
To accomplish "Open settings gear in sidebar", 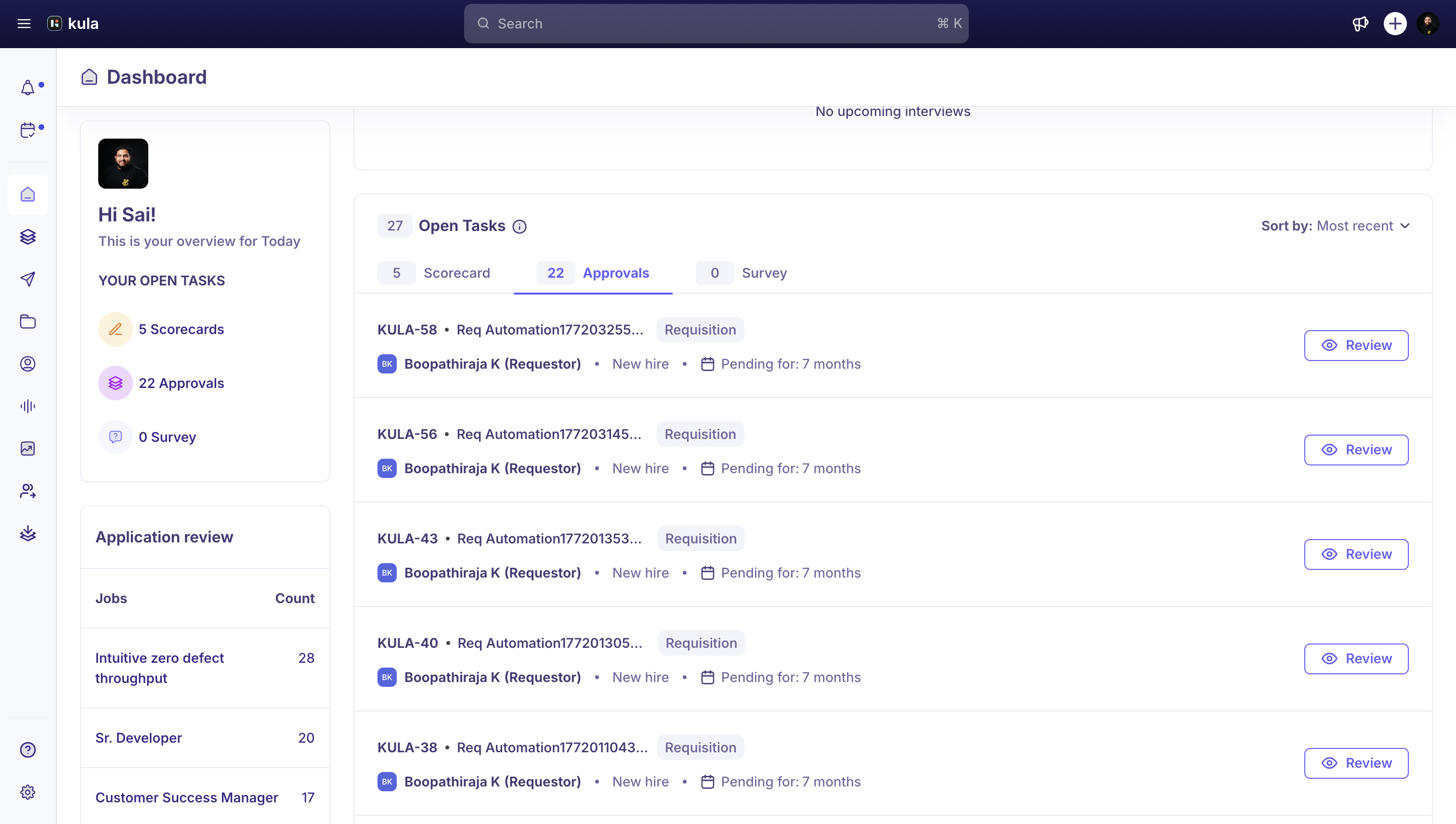I will (28, 792).
